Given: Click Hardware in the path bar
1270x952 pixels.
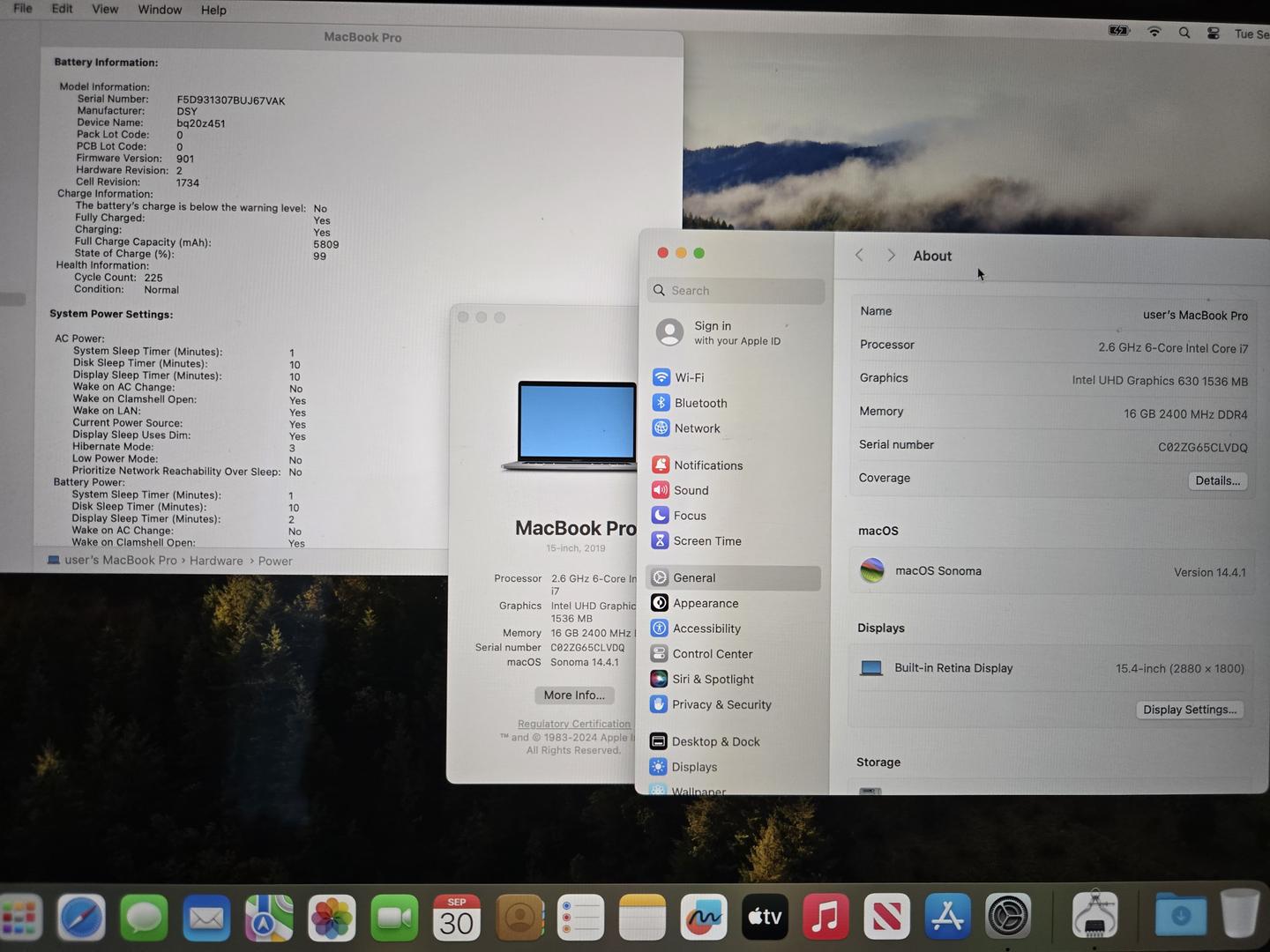Looking at the screenshot, I should [x=216, y=561].
